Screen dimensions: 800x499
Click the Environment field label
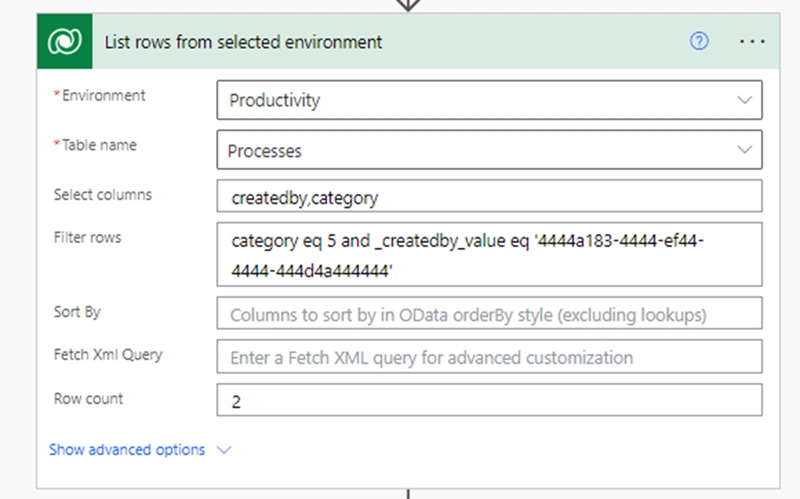[x=103, y=96]
